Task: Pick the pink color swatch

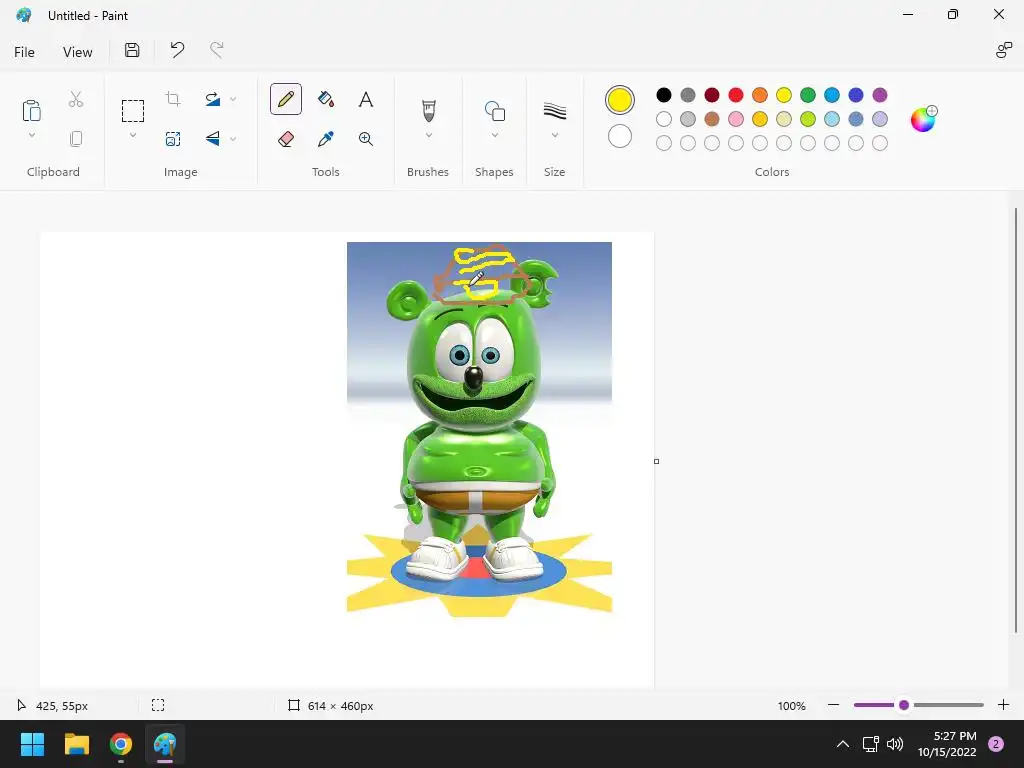Action: click(x=736, y=119)
